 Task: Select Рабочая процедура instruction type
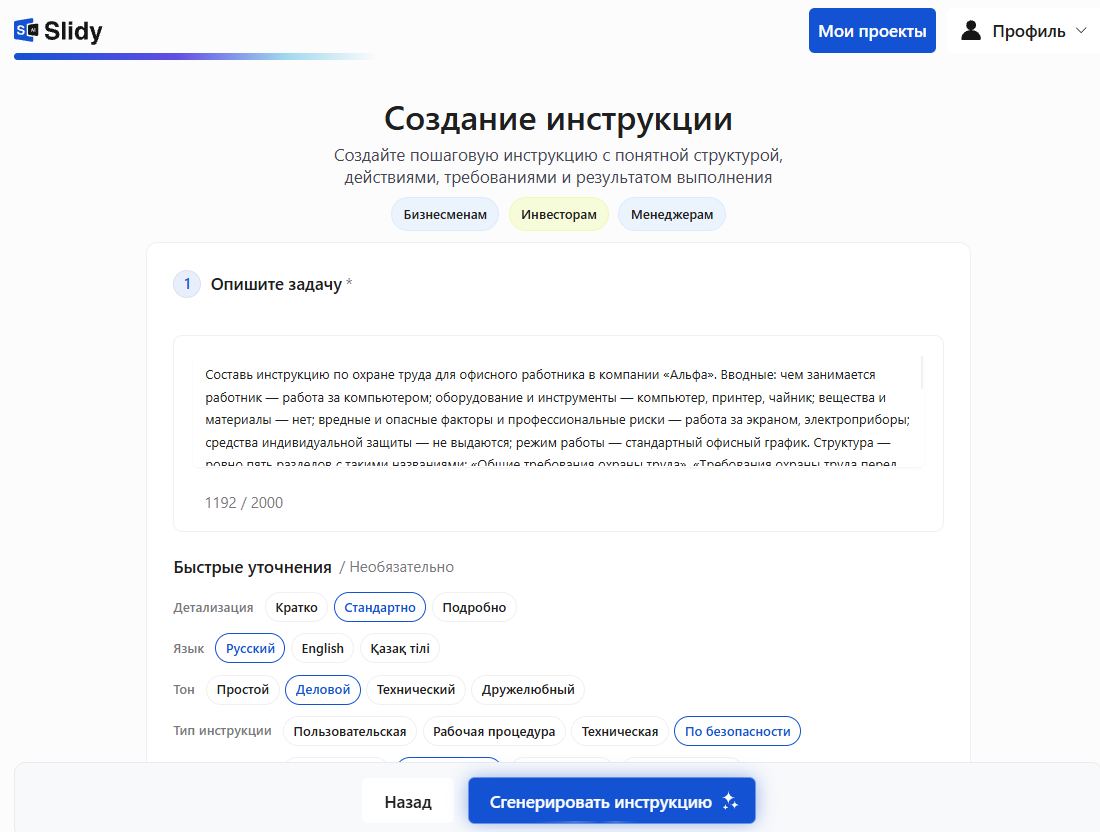coord(494,731)
